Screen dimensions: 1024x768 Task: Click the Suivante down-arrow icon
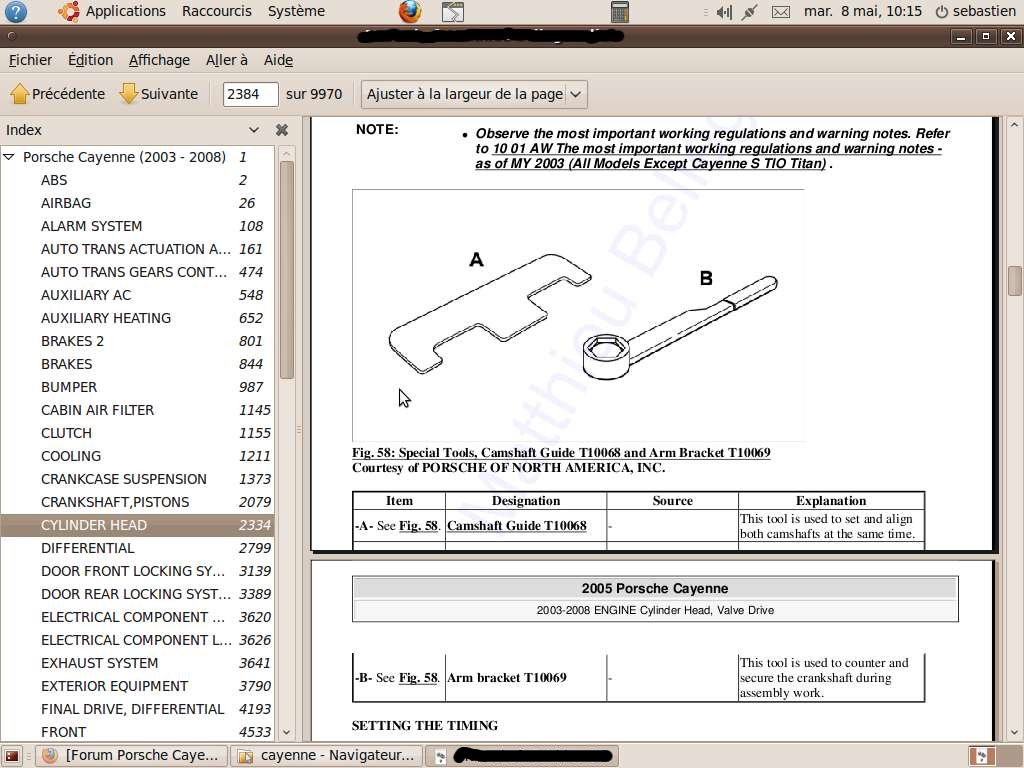[x=129, y=94]
